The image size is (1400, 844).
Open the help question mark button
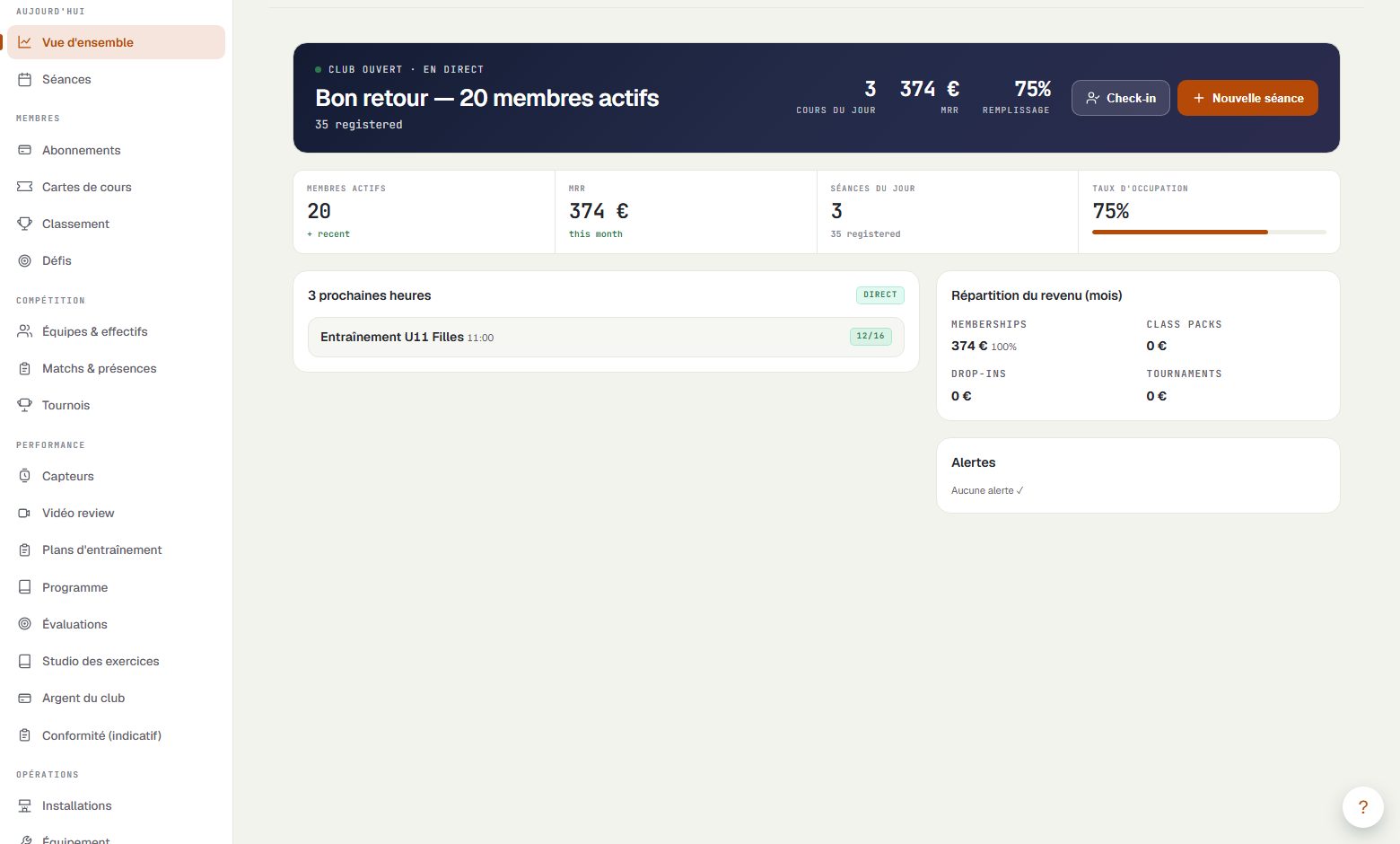[1362, 806]
